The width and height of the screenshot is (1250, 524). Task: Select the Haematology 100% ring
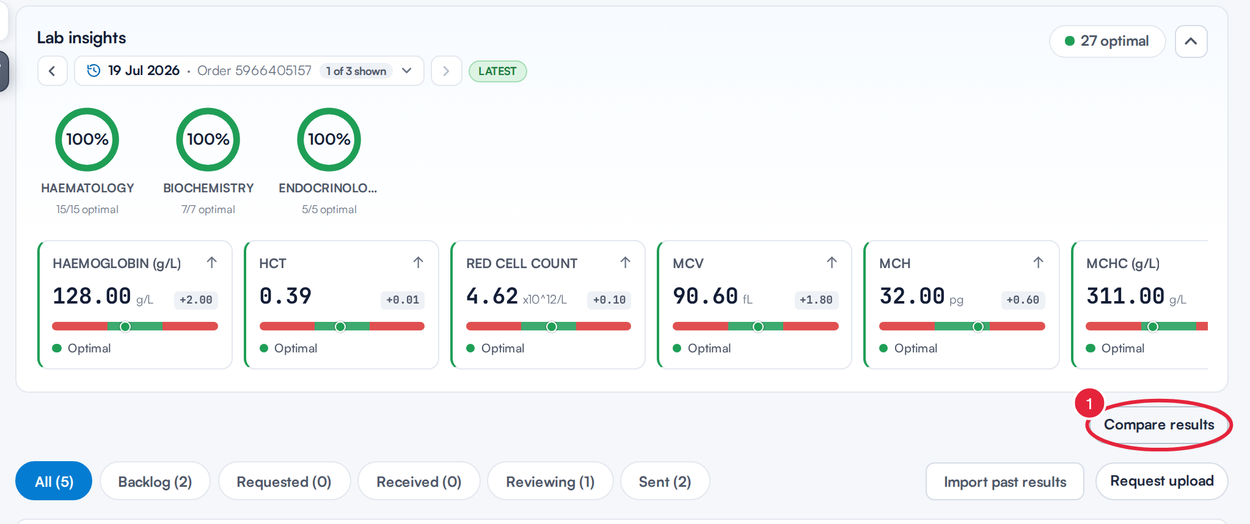point(87,139)
